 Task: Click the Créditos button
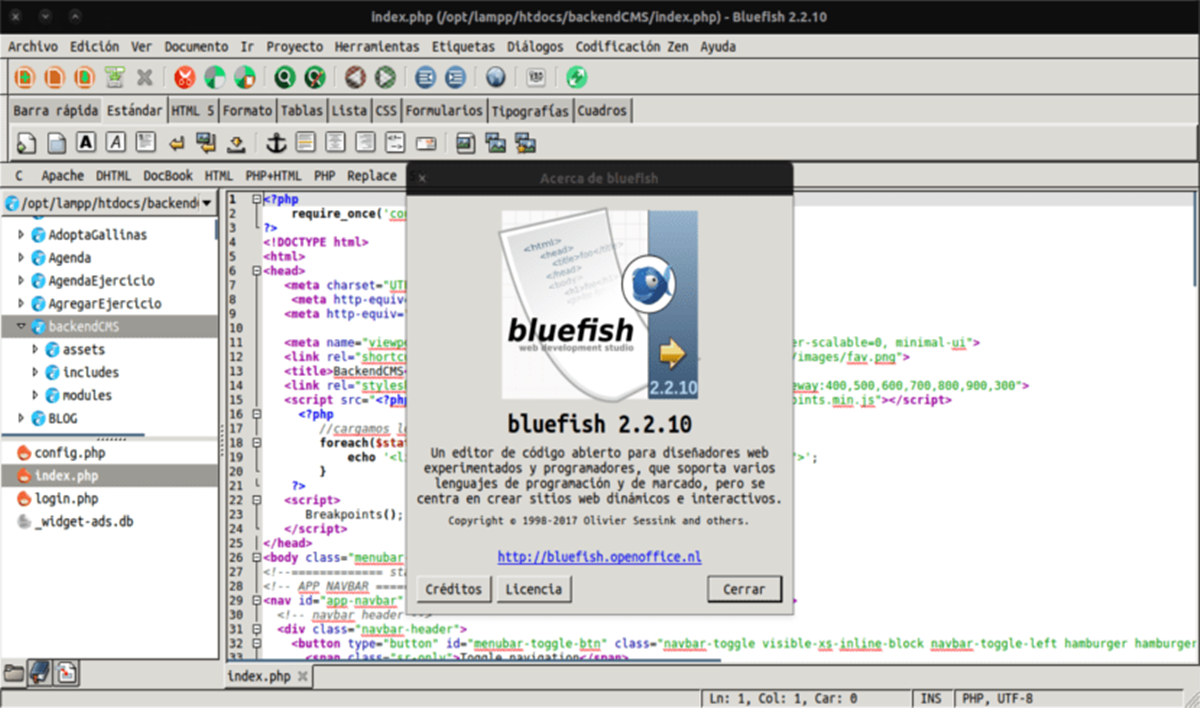pyautogui.click(x=454, y=589)
